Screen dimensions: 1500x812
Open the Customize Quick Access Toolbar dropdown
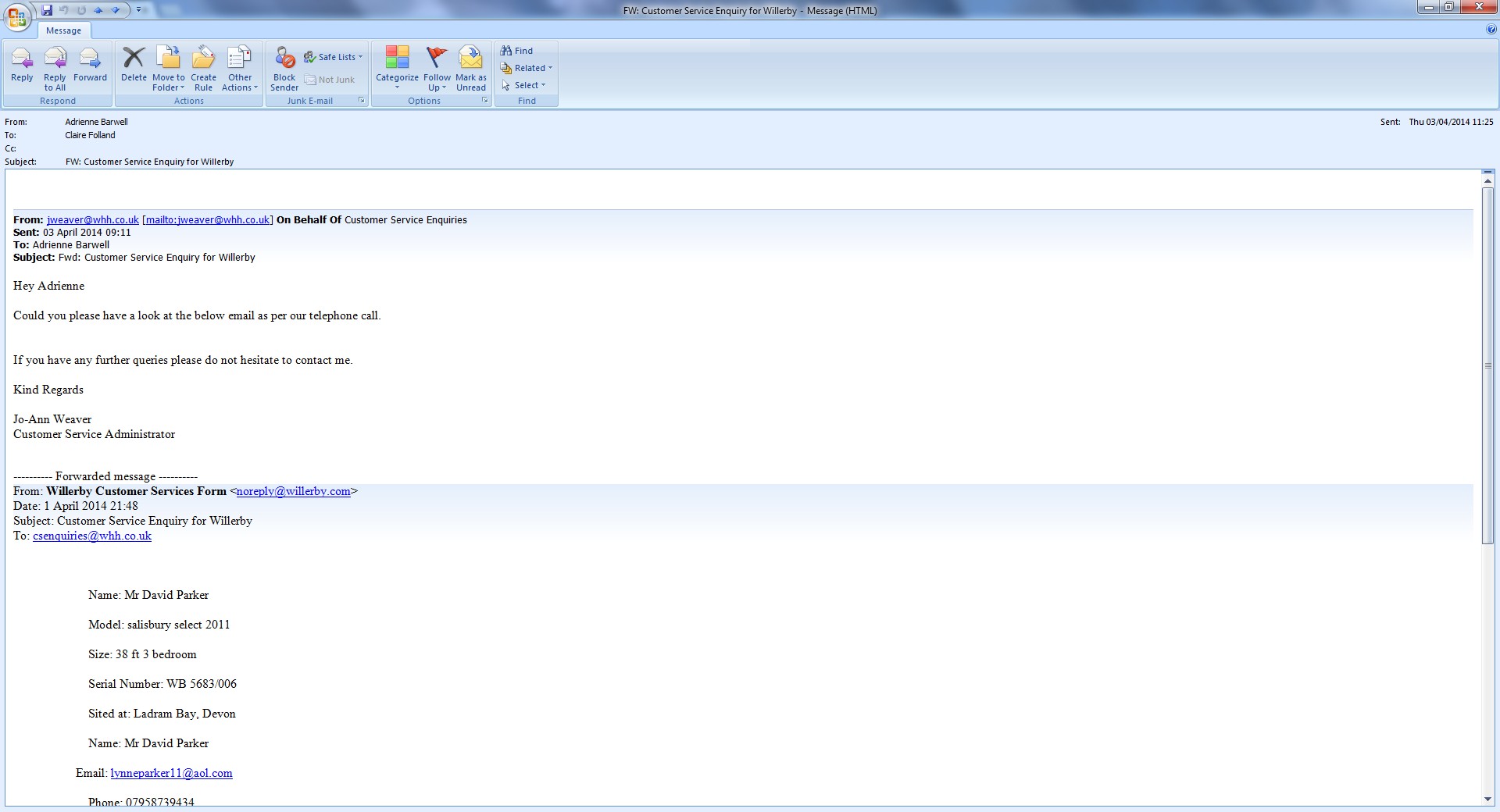pos(139,10)
